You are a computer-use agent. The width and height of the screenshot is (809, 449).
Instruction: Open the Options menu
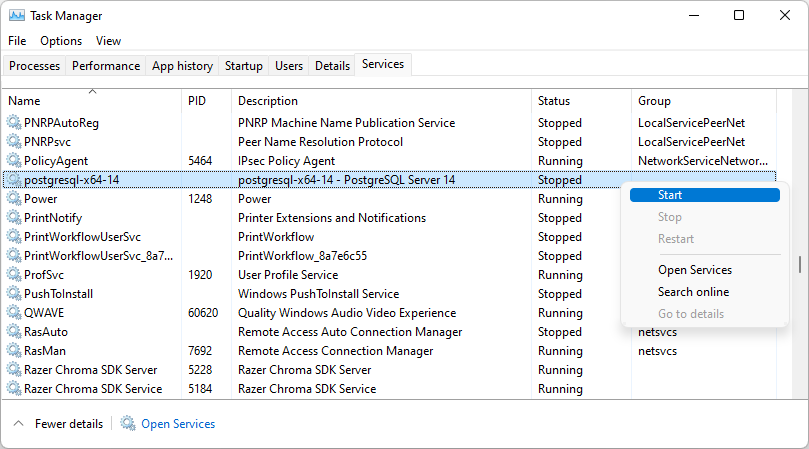pos(61,41)
